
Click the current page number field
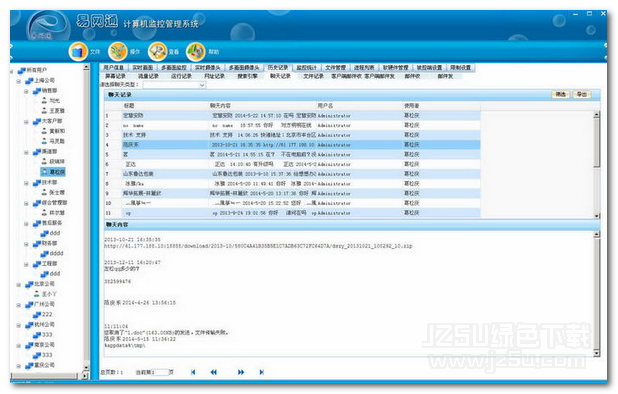(x=160, y=372)
